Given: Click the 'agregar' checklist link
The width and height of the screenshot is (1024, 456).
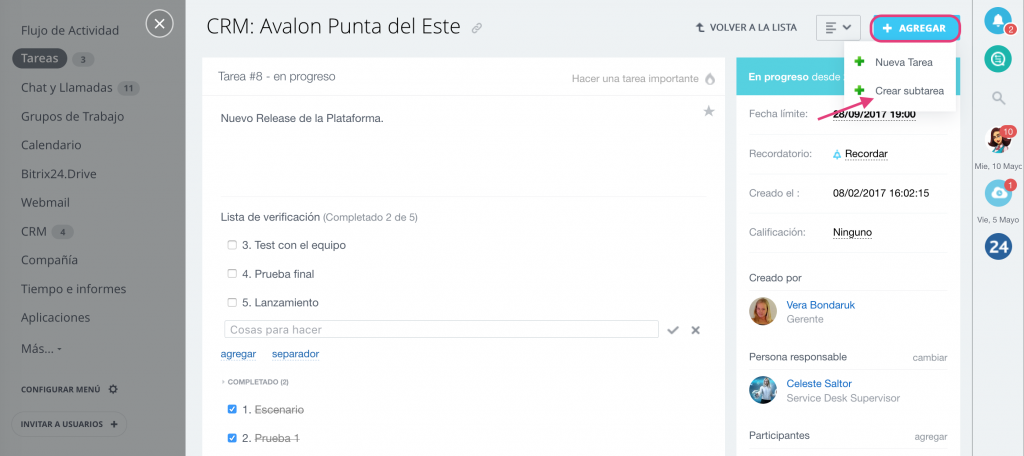Looking at the screenshot, I should [x=238, y=354].
